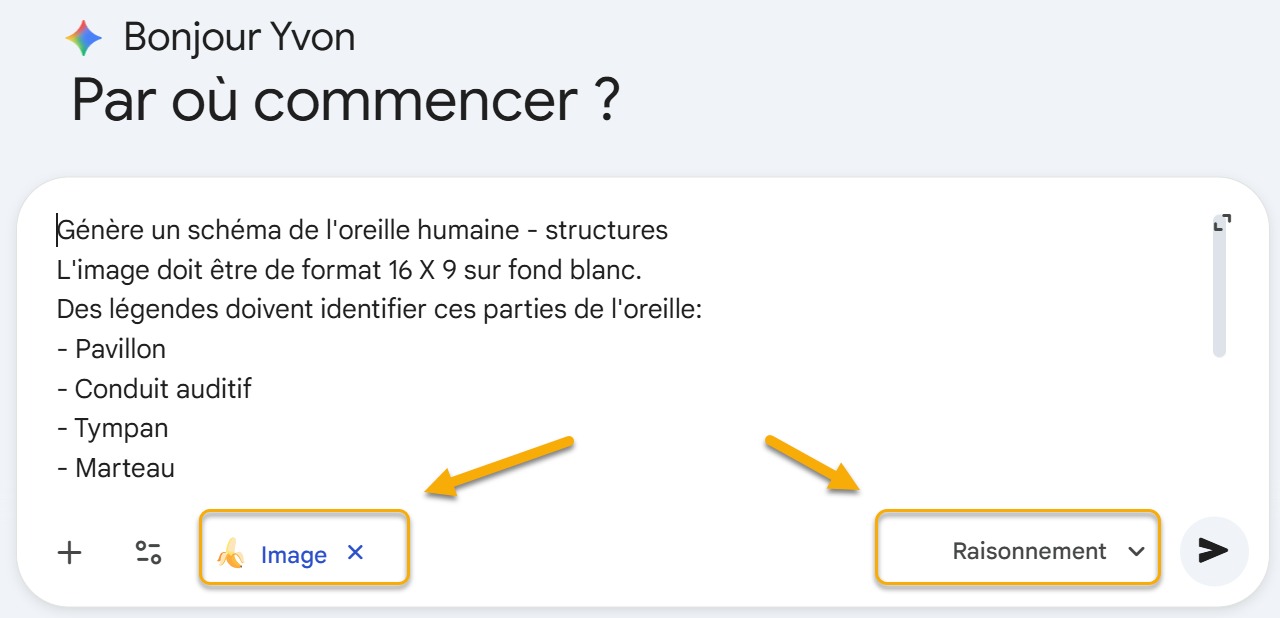Screen dimensions: 1280x618
Task: Click the line '- Marteau'
Action: tap(116, 467)
